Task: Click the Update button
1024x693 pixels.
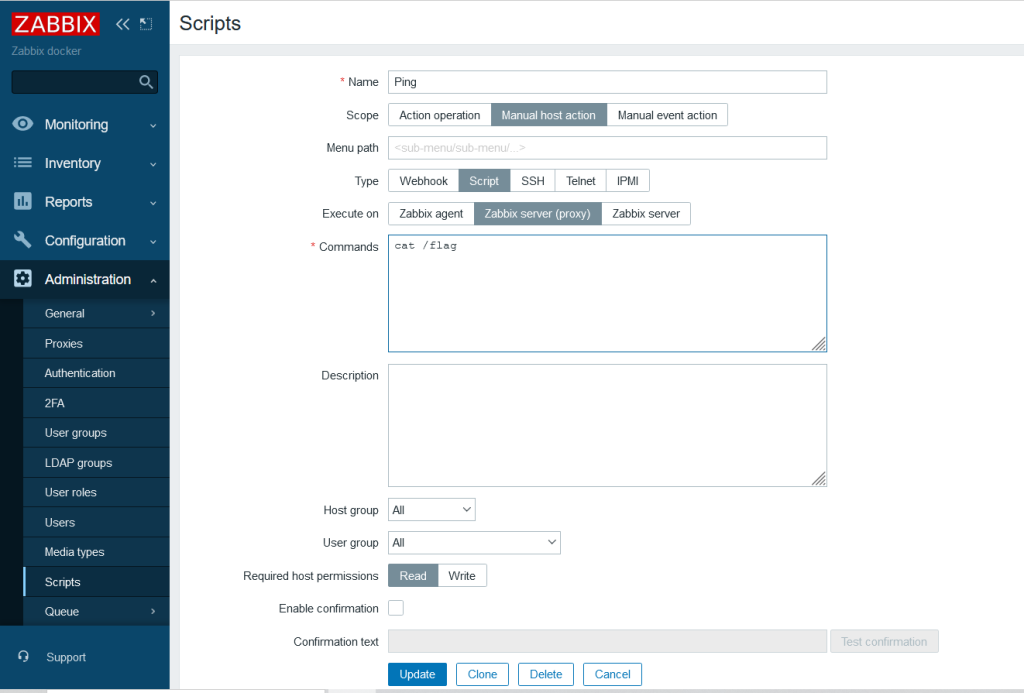Action: [417, 674]
